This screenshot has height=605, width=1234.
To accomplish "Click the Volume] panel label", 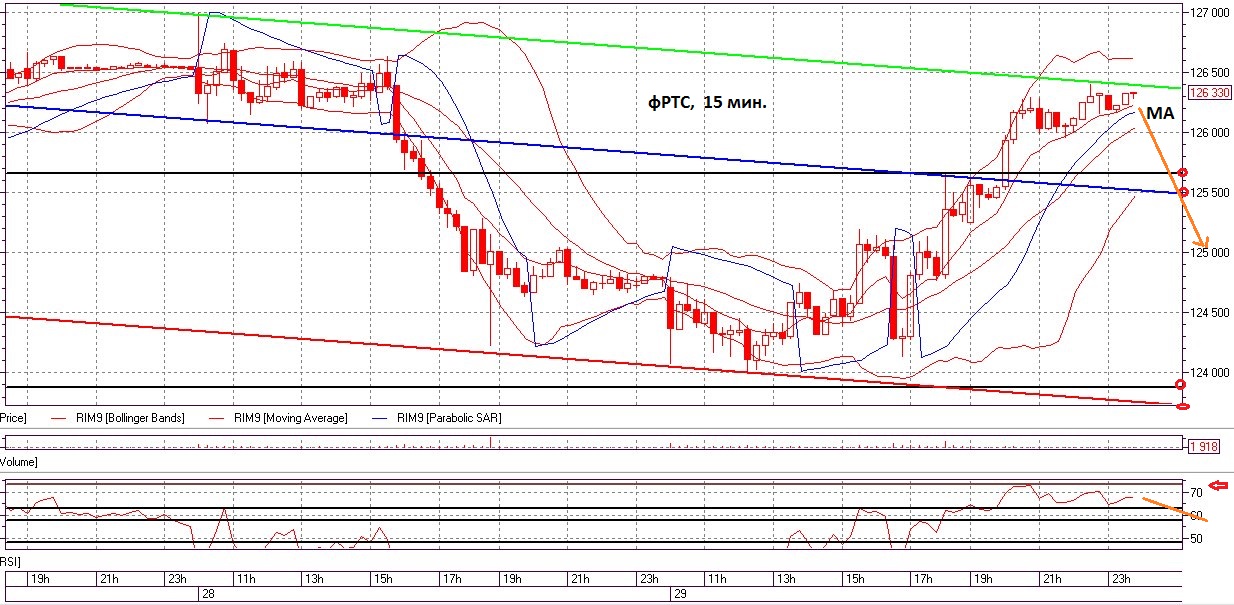I will click(18, 463).
